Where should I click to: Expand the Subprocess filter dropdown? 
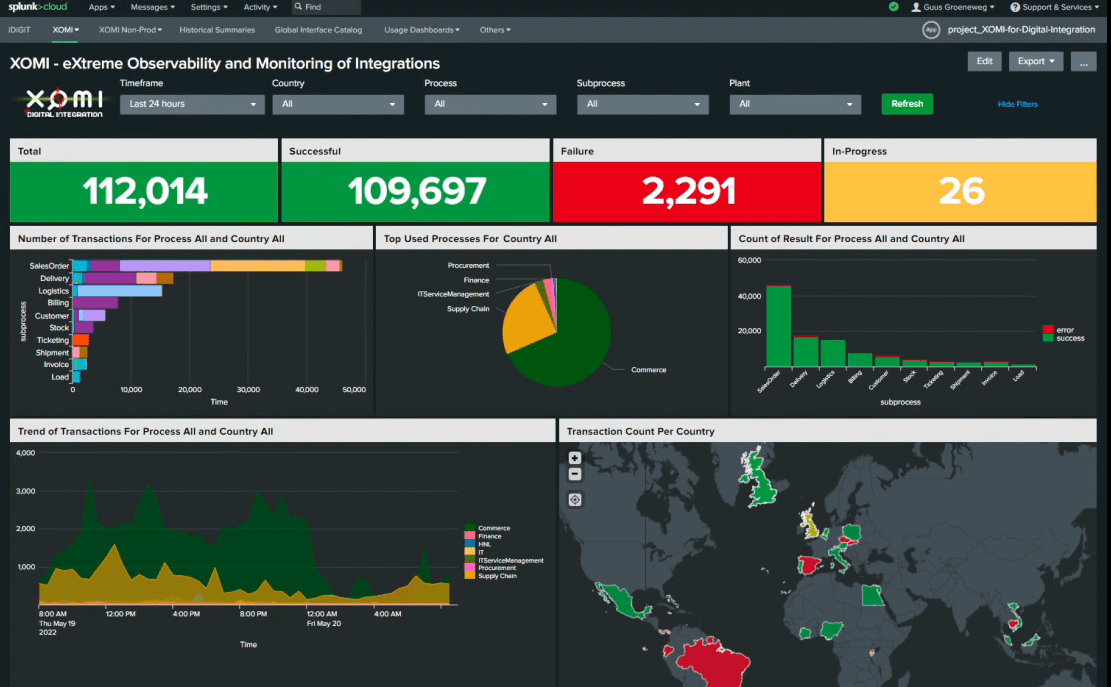pos(643,104)
